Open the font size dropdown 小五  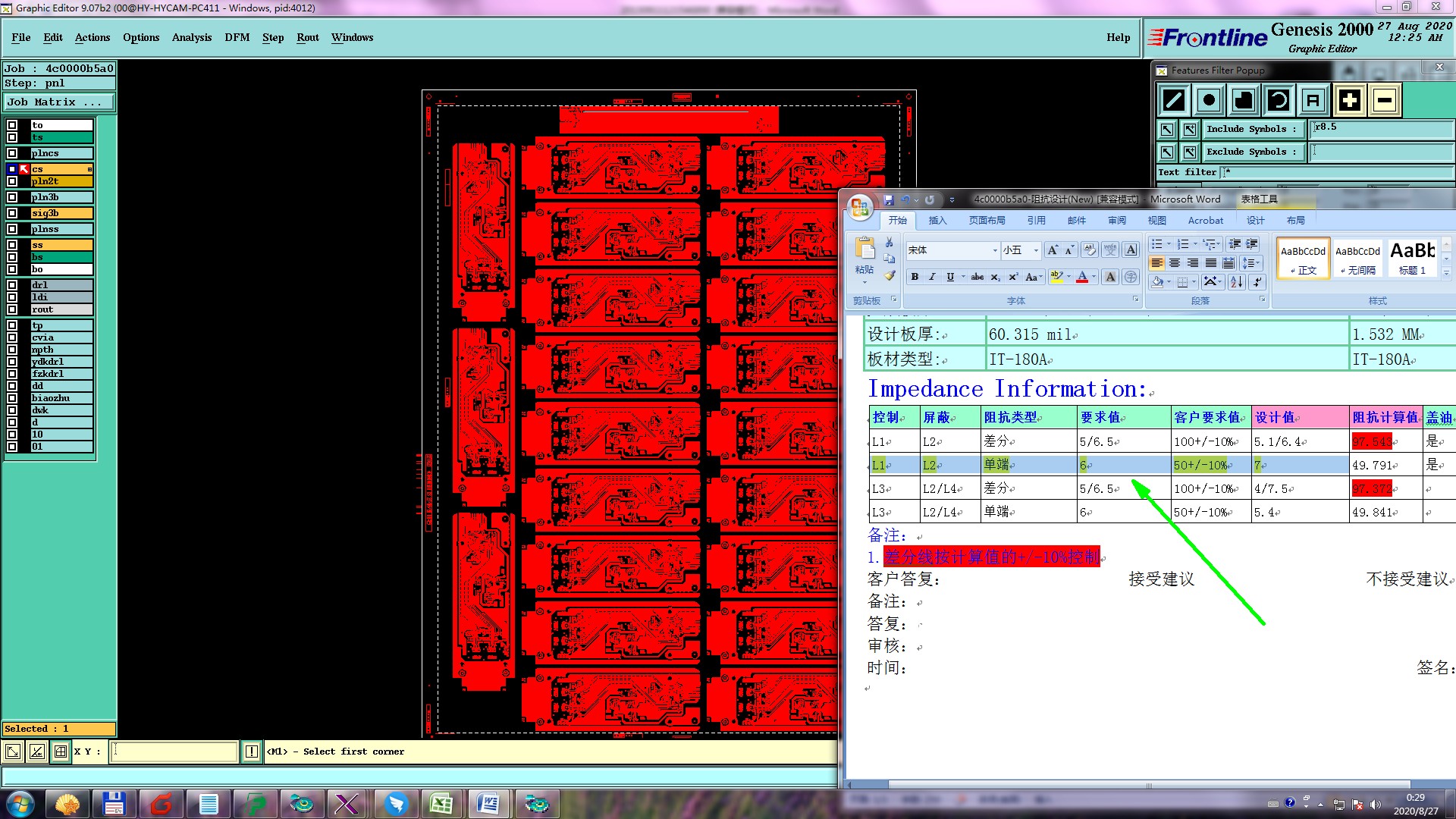pyautogui.click(x=1036, y=250)
